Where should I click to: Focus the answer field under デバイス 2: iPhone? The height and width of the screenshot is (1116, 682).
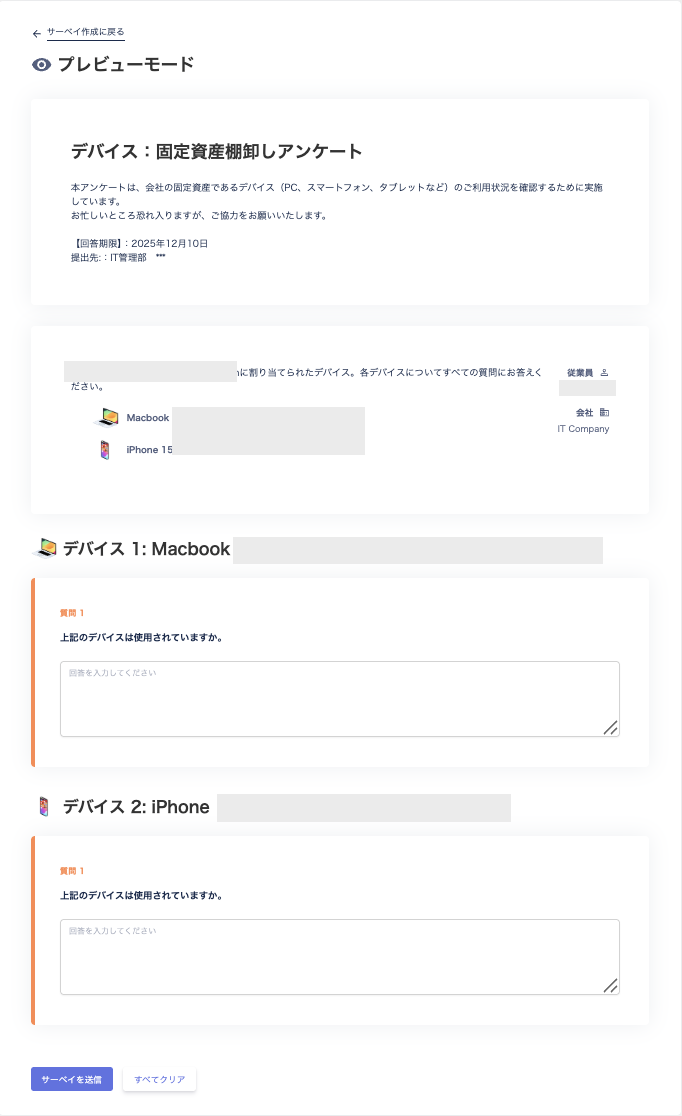click(x=339, y=957)
